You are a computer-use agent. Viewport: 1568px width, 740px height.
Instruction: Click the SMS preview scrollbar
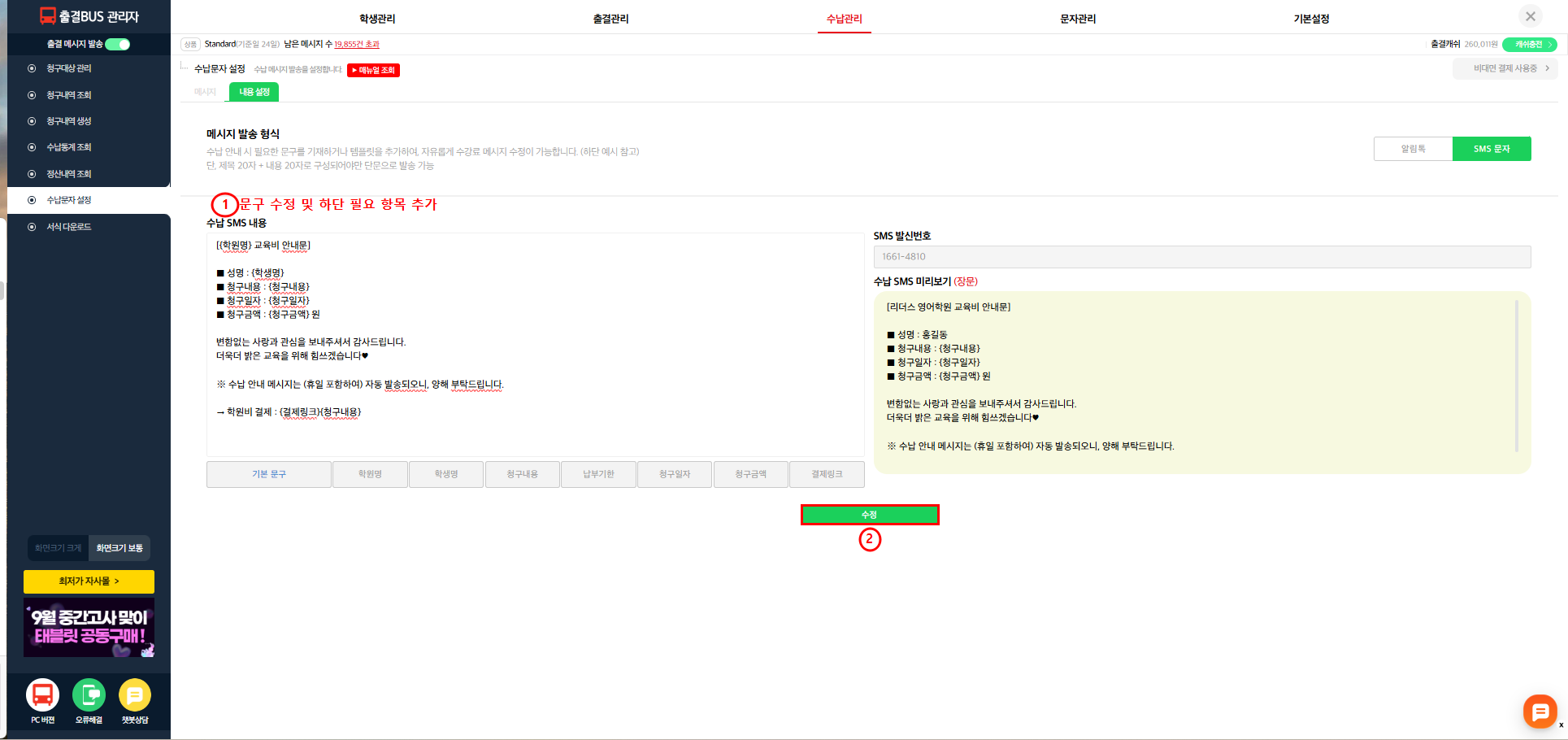tap(1516, 376)
